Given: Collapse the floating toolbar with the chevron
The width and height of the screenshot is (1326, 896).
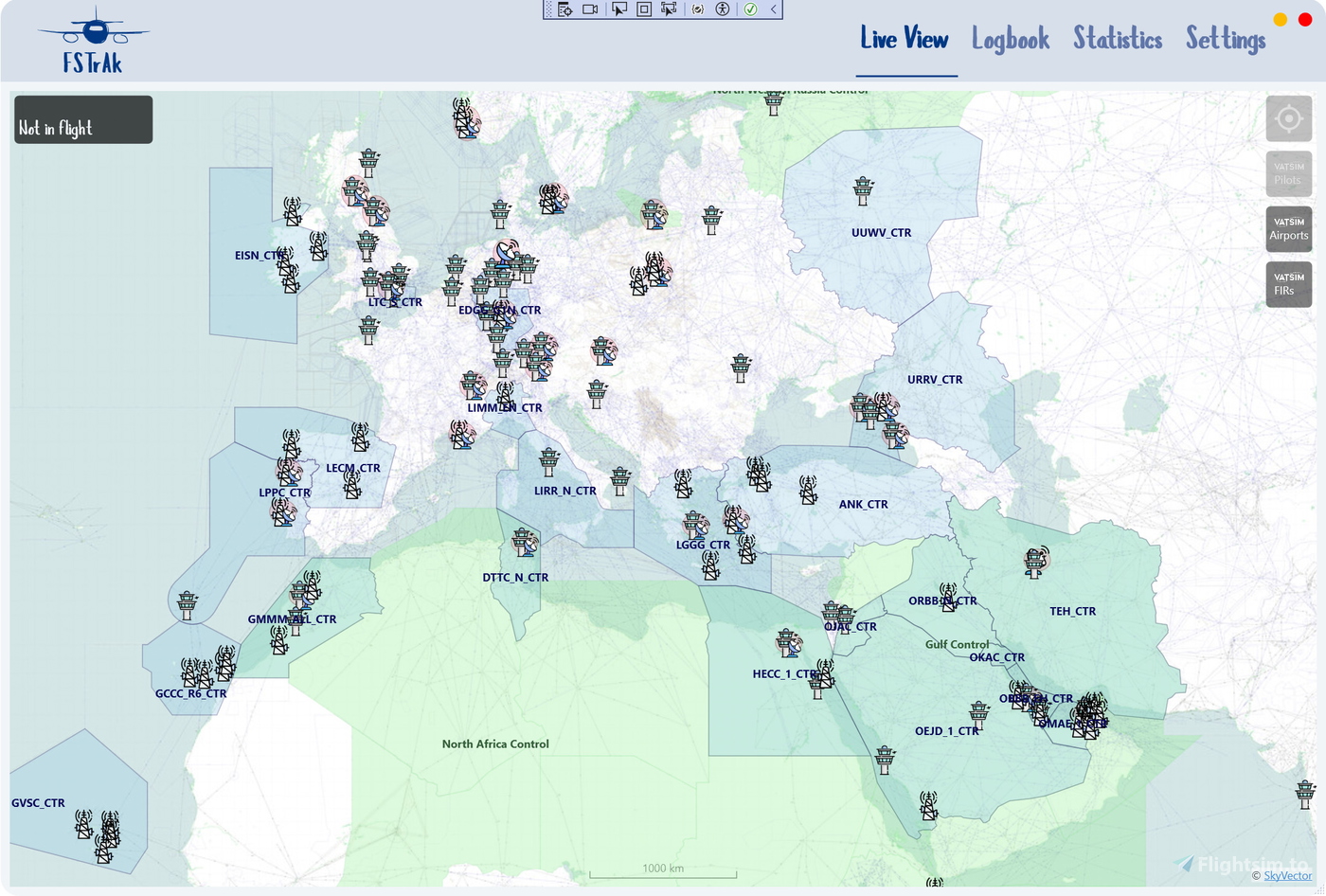Looking at the screenshot, I should [774, 9].
